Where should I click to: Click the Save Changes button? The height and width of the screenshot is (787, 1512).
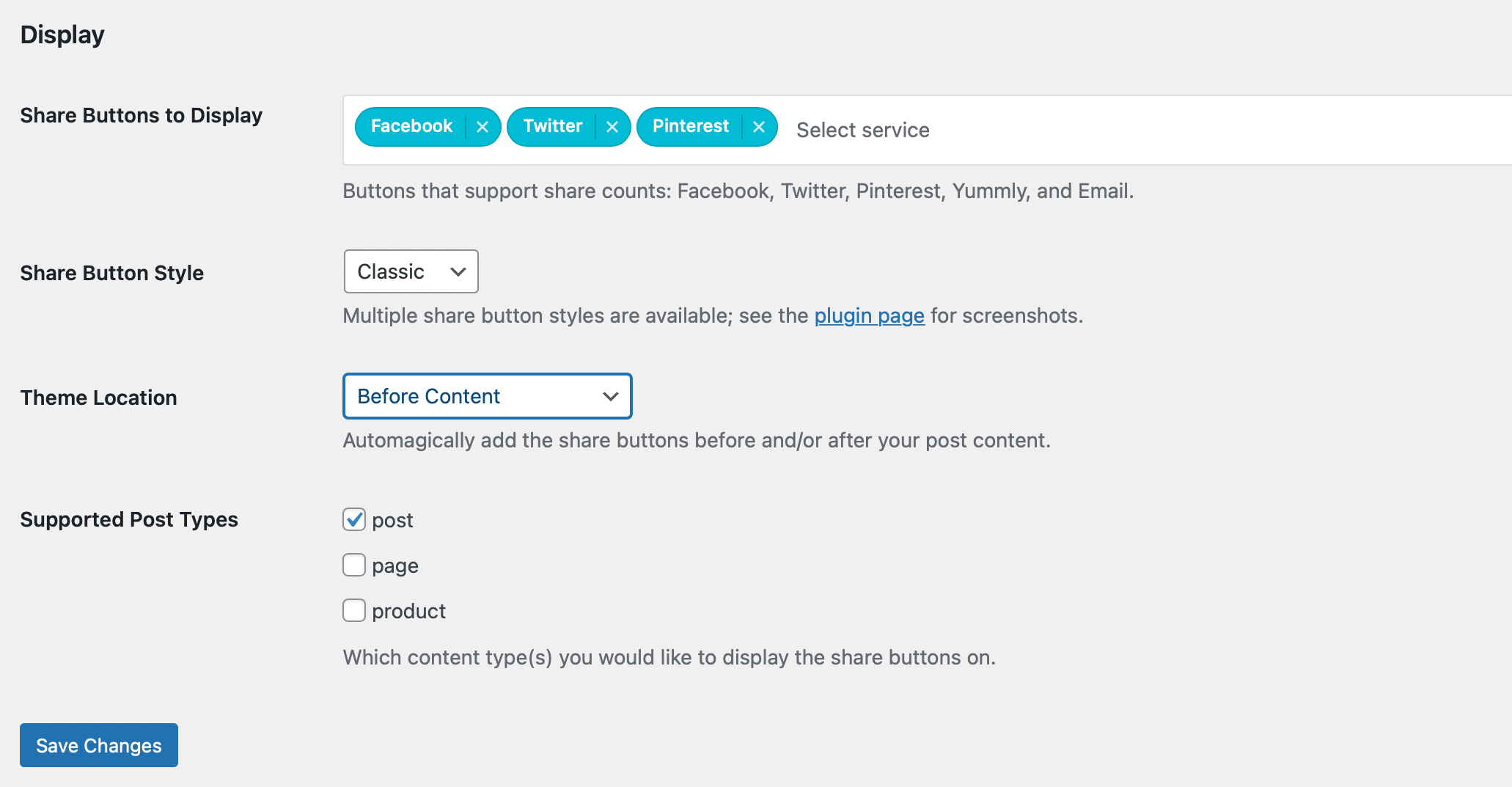coord(98,745)
